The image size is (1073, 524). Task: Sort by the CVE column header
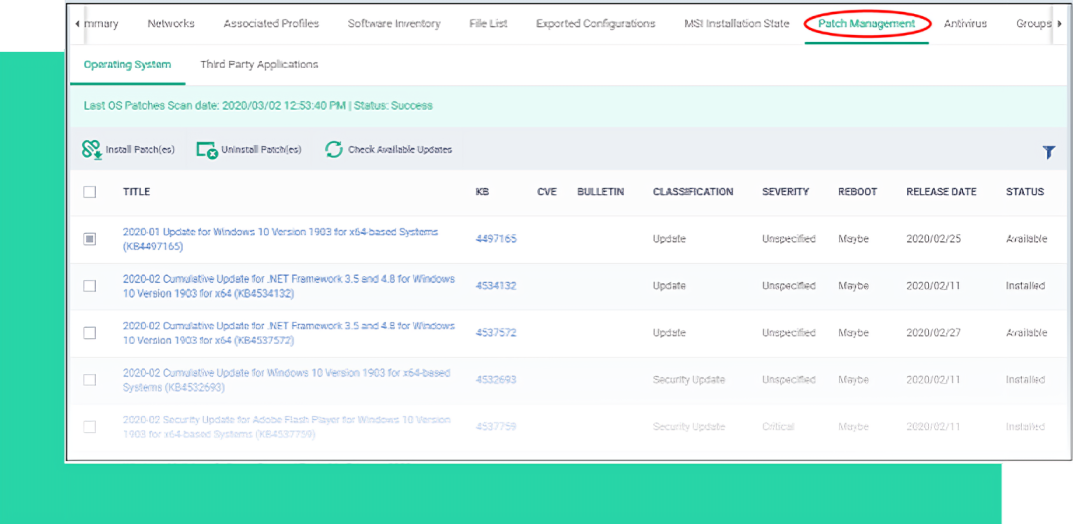tap(547, 192)
